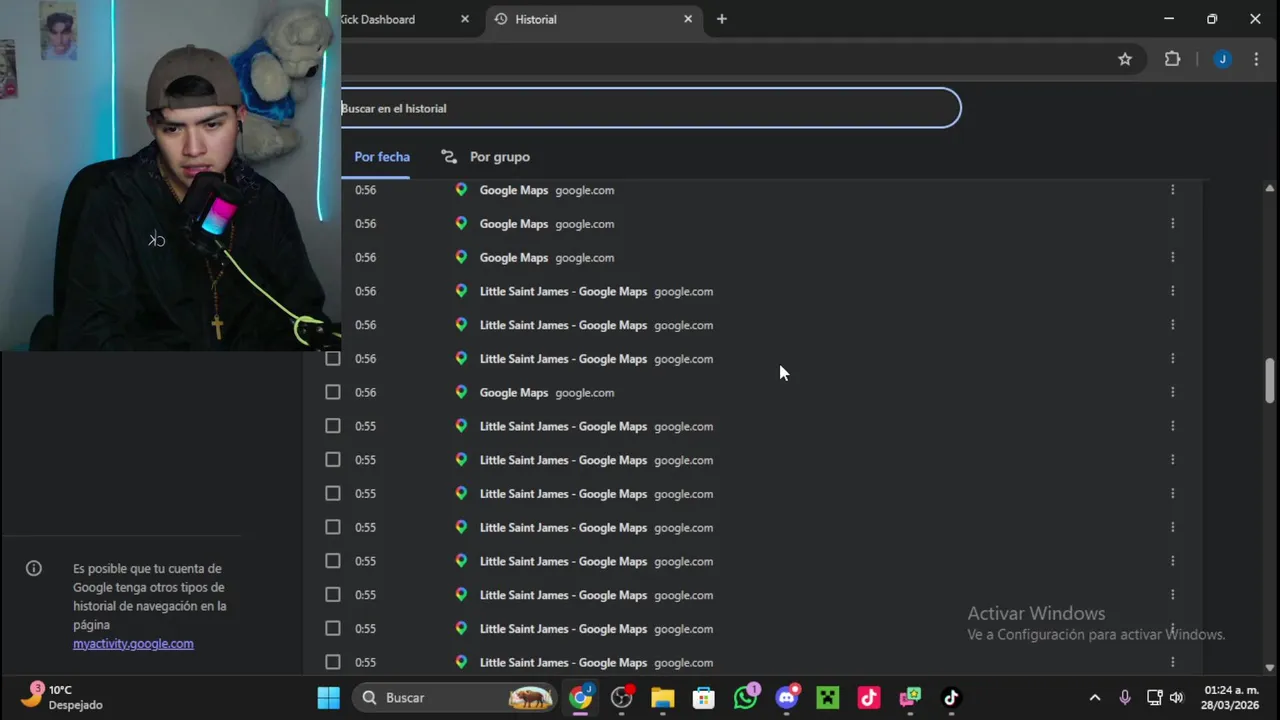Bookmark this page with the star icon
Image resolution: width=1280 pixels, height=720 pixels.
1125,59
